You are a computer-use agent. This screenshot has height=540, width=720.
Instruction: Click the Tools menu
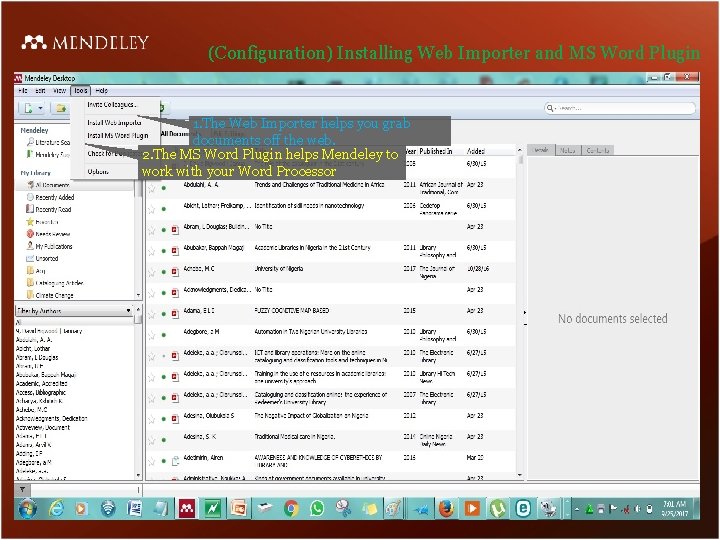[81, 90]
